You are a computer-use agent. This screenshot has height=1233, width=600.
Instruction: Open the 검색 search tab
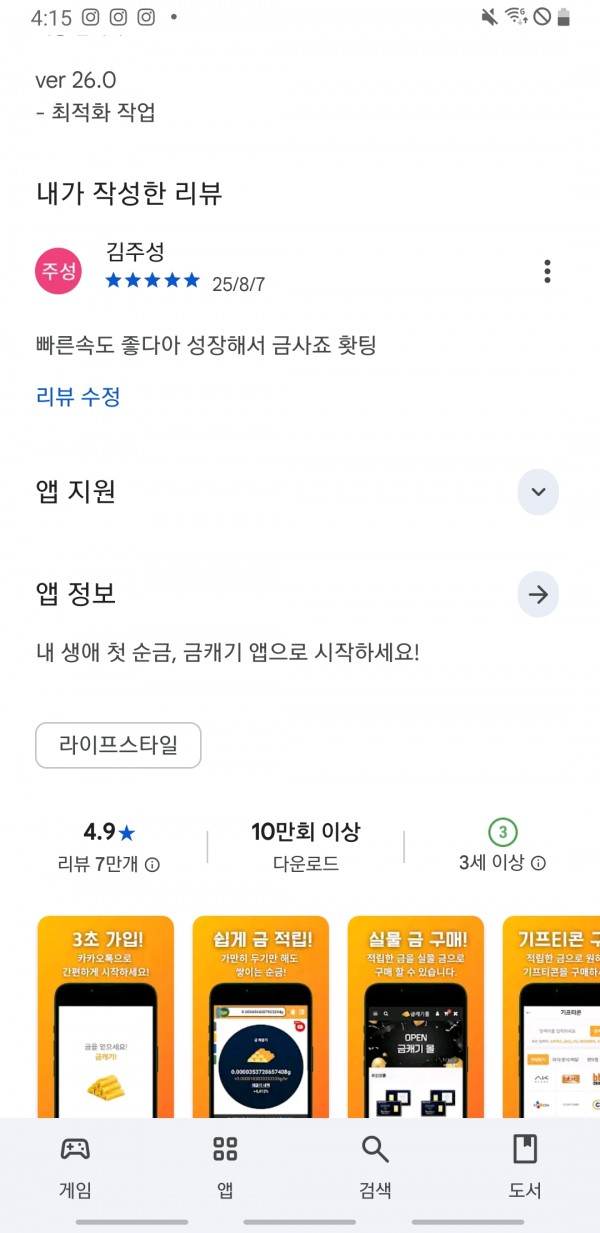(375, 1166)
